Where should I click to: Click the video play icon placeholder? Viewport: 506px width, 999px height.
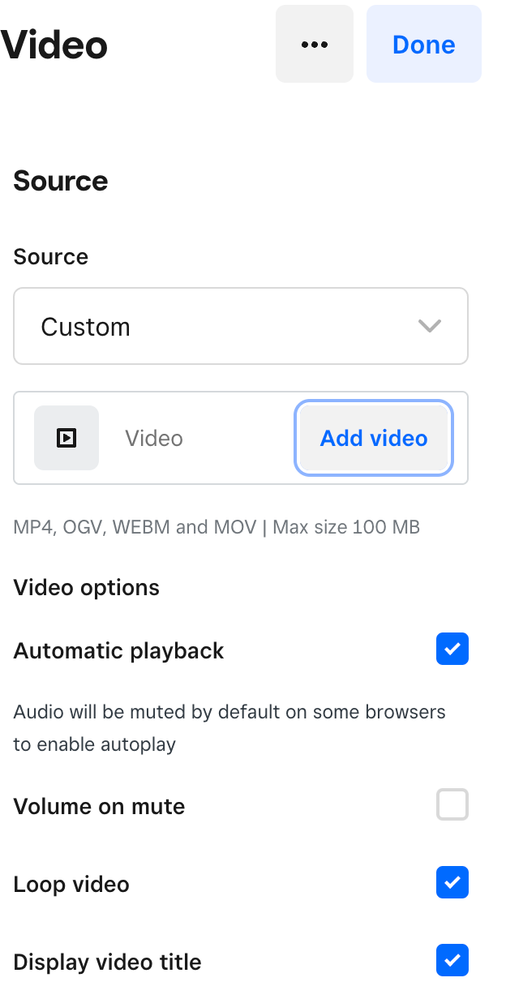pyautogui.click(x=66, y=438)
